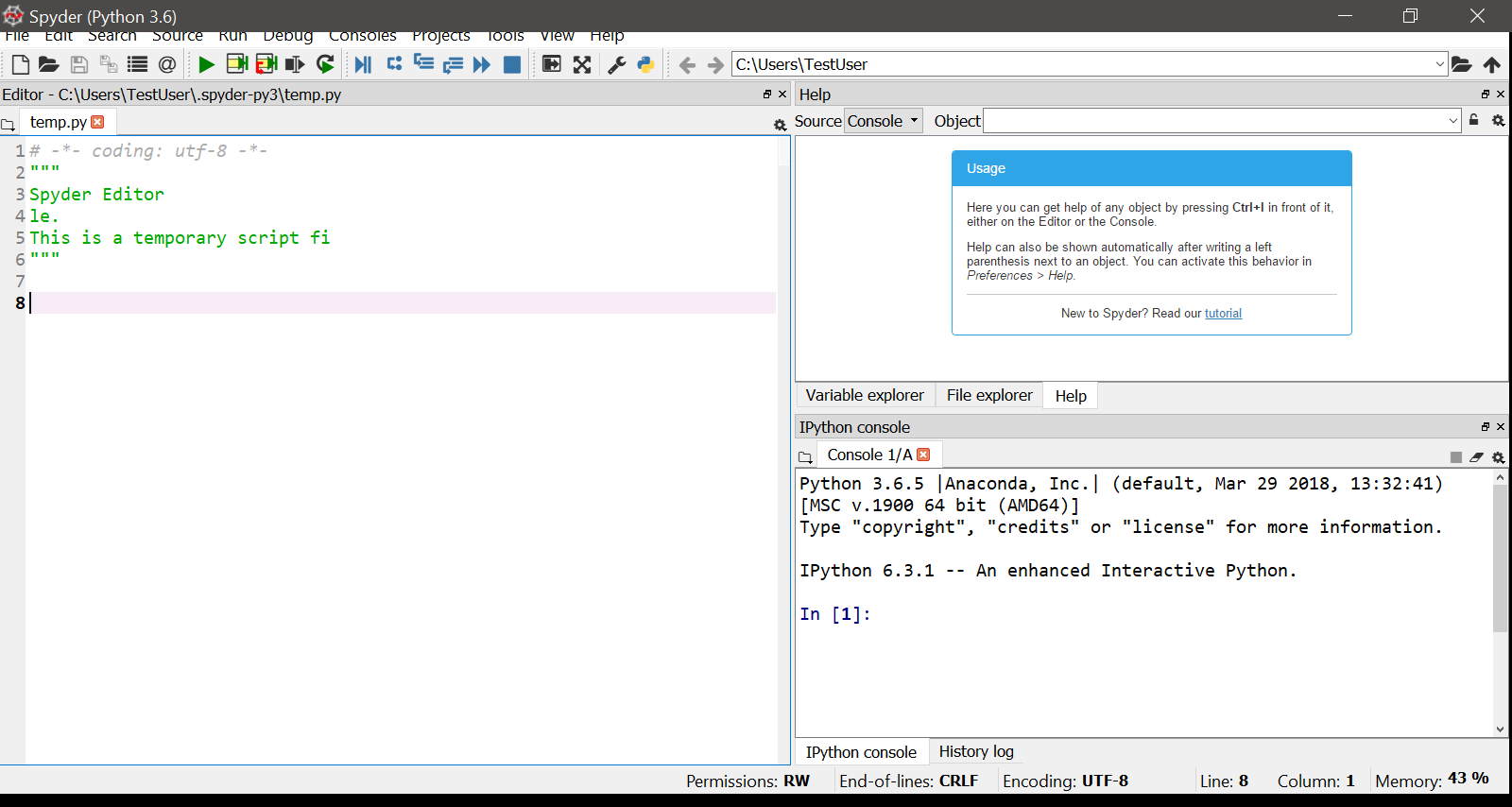1512x807 pixels.
Task: Change to parent directory up arrow
Action: point(1492,64)
